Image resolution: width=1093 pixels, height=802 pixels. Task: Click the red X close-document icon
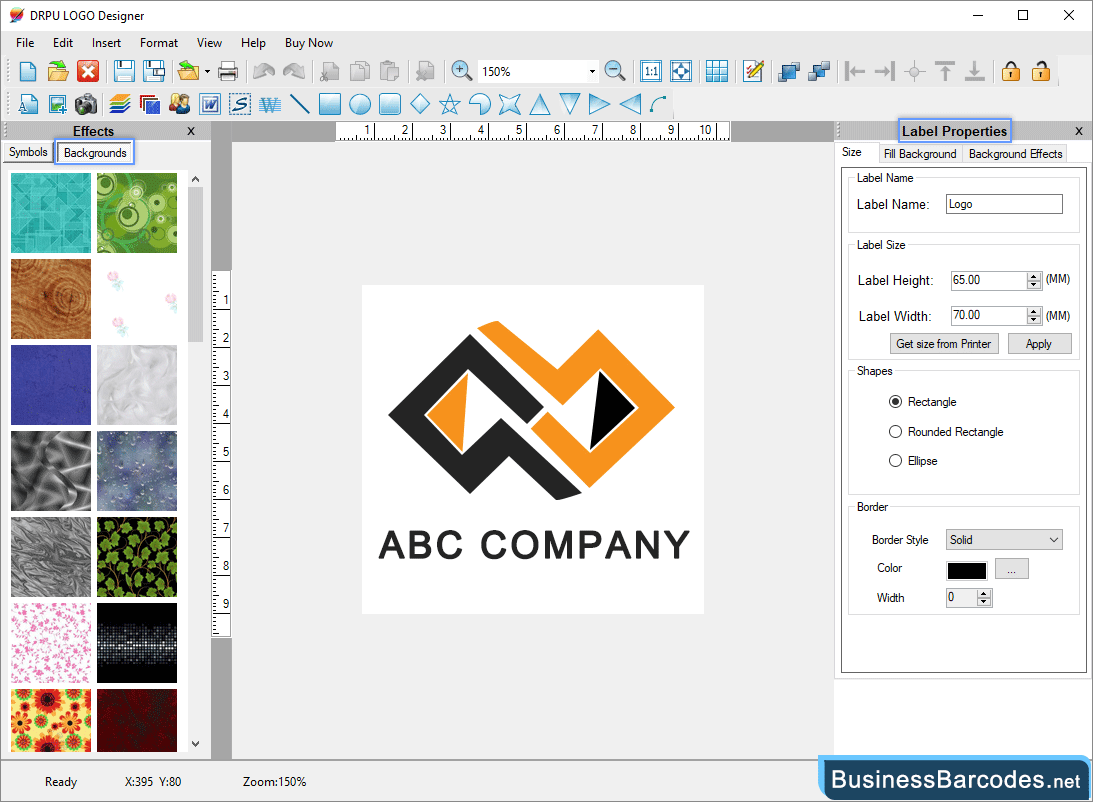tap(88, 71)
